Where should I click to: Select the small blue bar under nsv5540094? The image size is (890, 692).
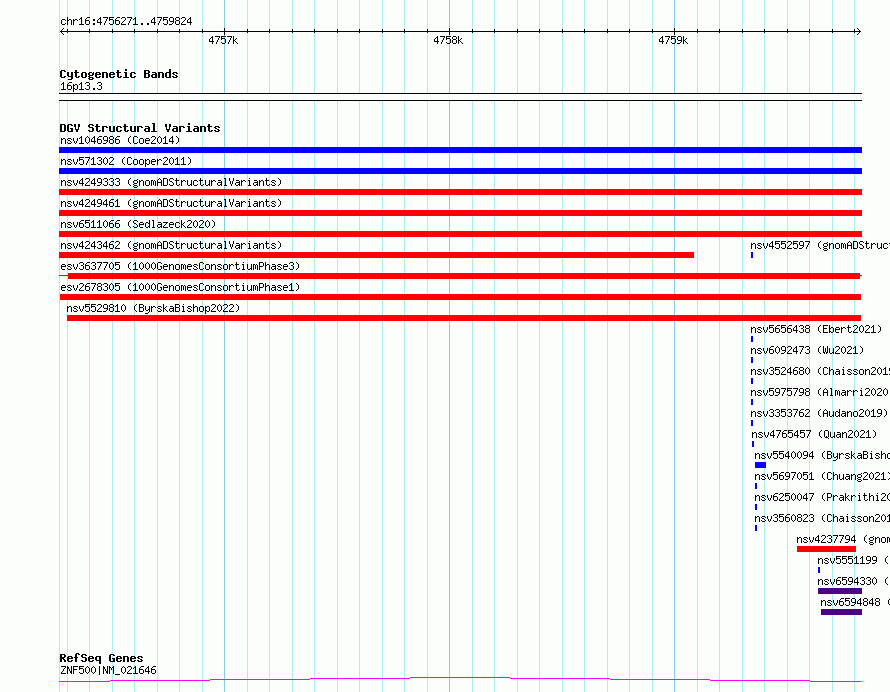761,465
